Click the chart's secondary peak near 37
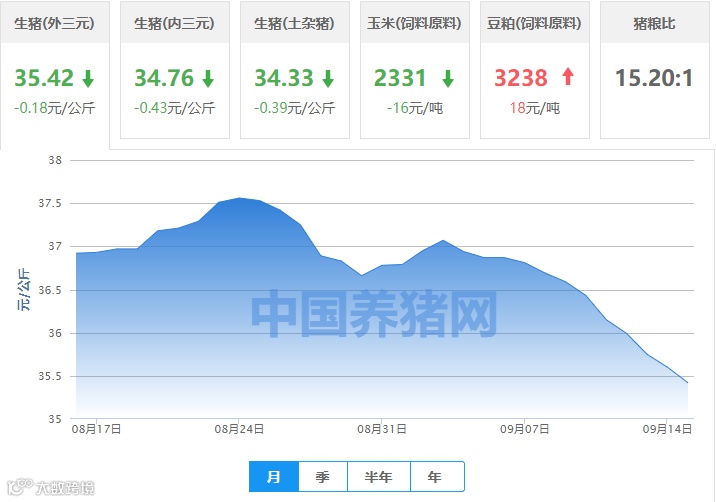This screenshot has width=716, height=502. coord(443,240)
